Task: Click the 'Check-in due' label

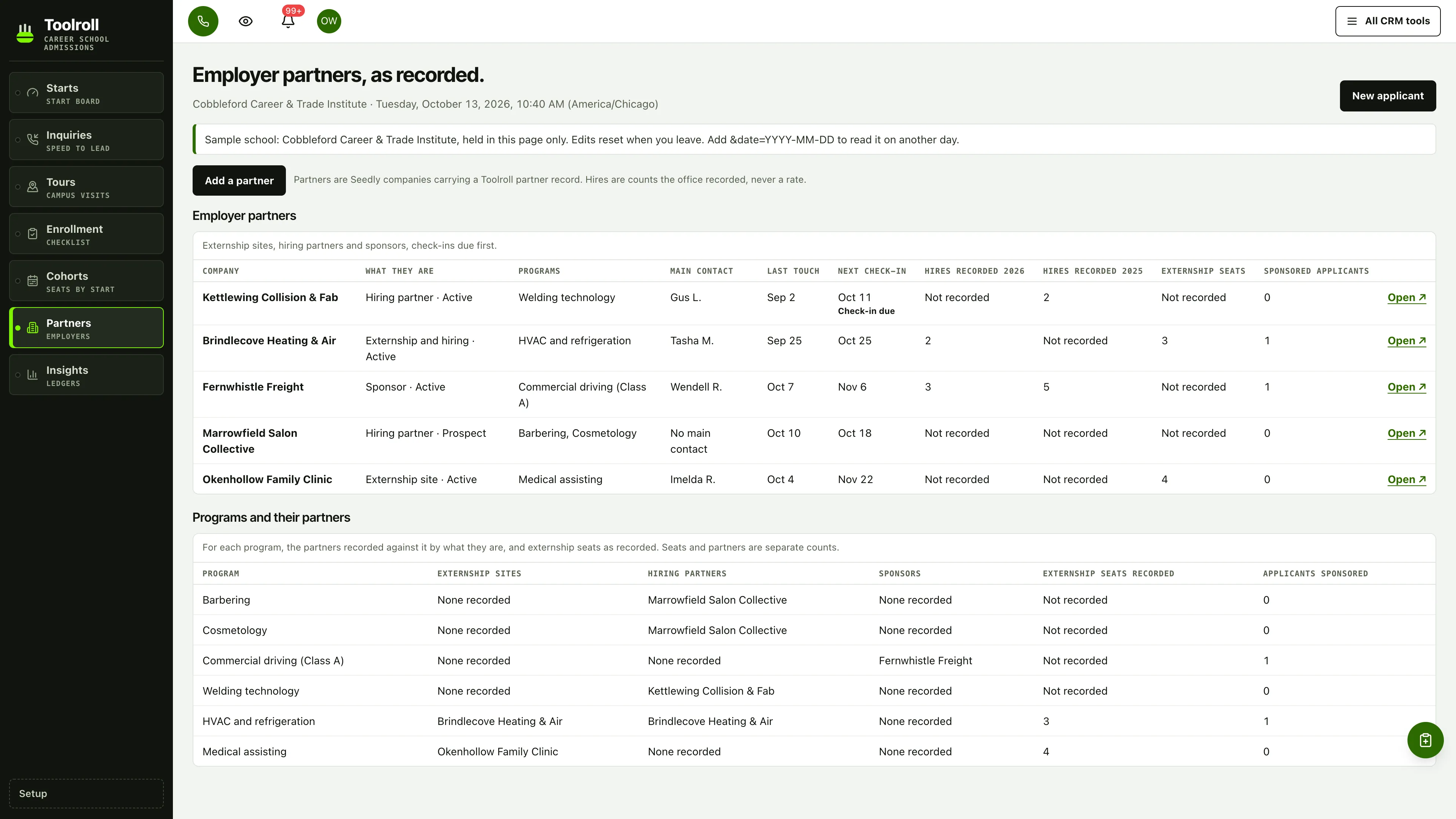Action: point(866,311)
